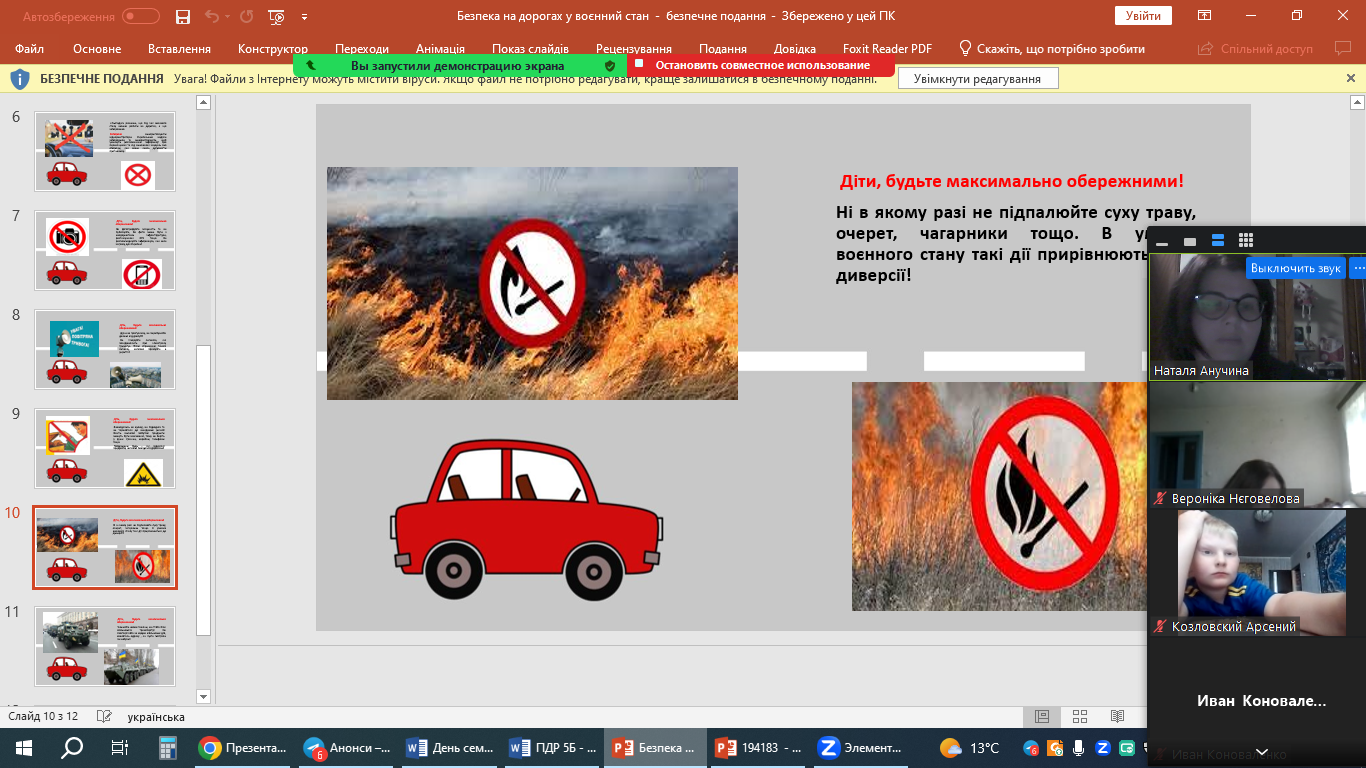Expand more participants with Zoom panel down chevron
The width and height of the screenshot is (1366, 768).
pos(1262,752)
